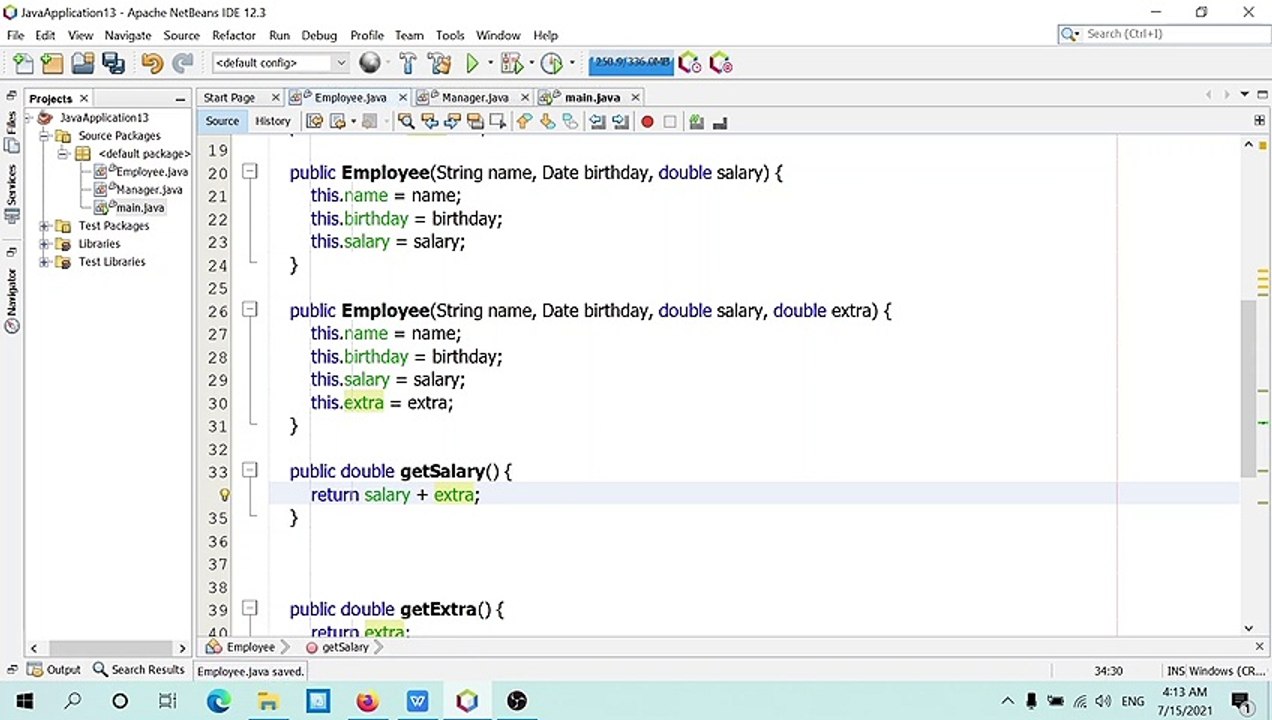Click the Shift Line Left icon
The height and width of the screenshot is (720, 1272).
click(597, 122)
